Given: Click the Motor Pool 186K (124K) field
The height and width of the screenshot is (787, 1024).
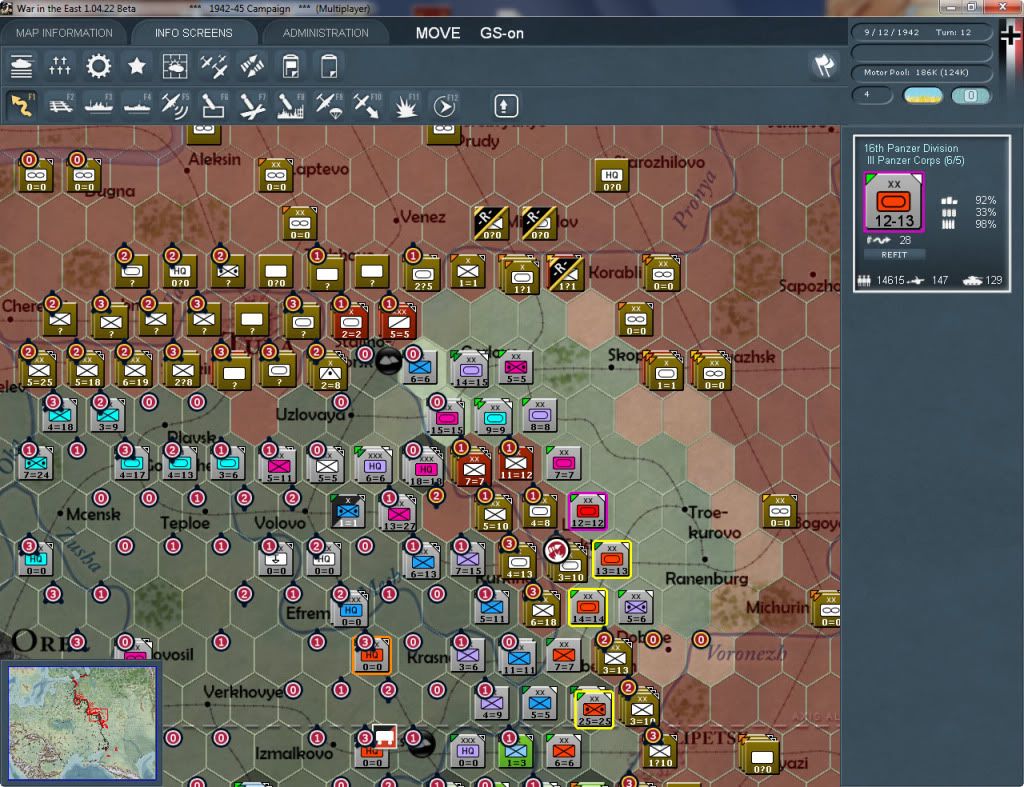Looking at the screenshot, I should coord(921,72).
